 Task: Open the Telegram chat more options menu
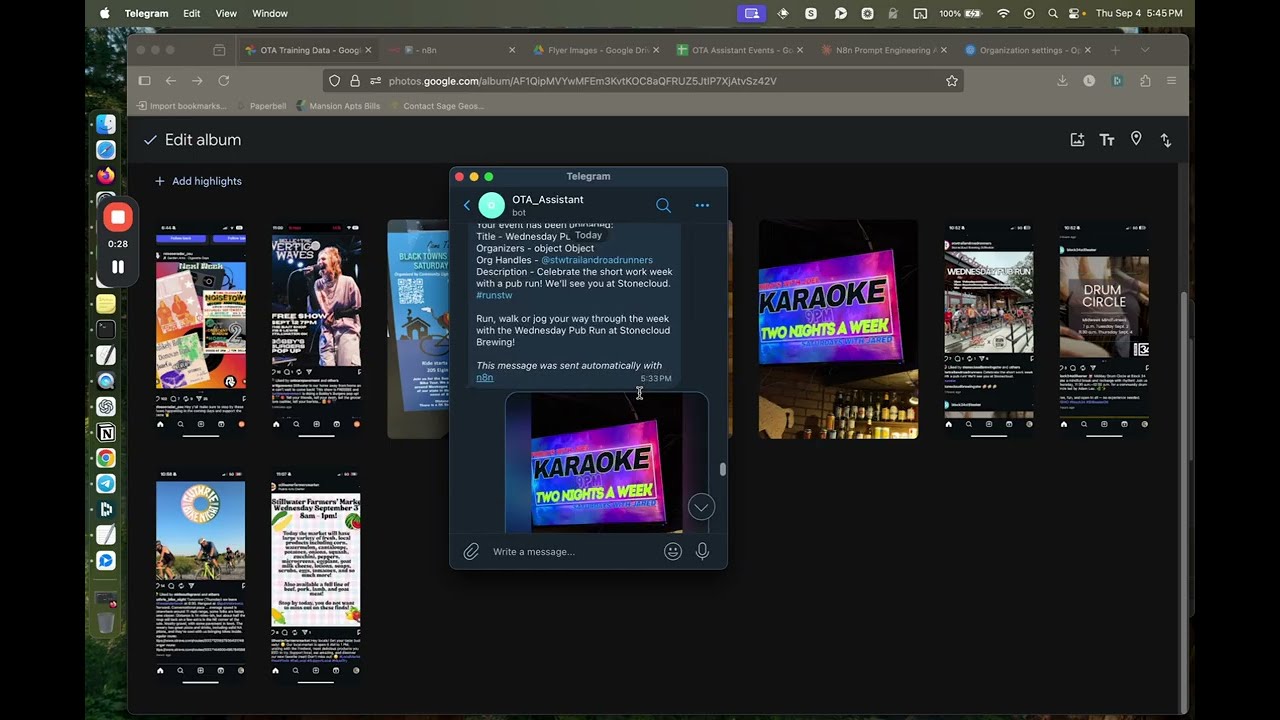coord(702,205)
